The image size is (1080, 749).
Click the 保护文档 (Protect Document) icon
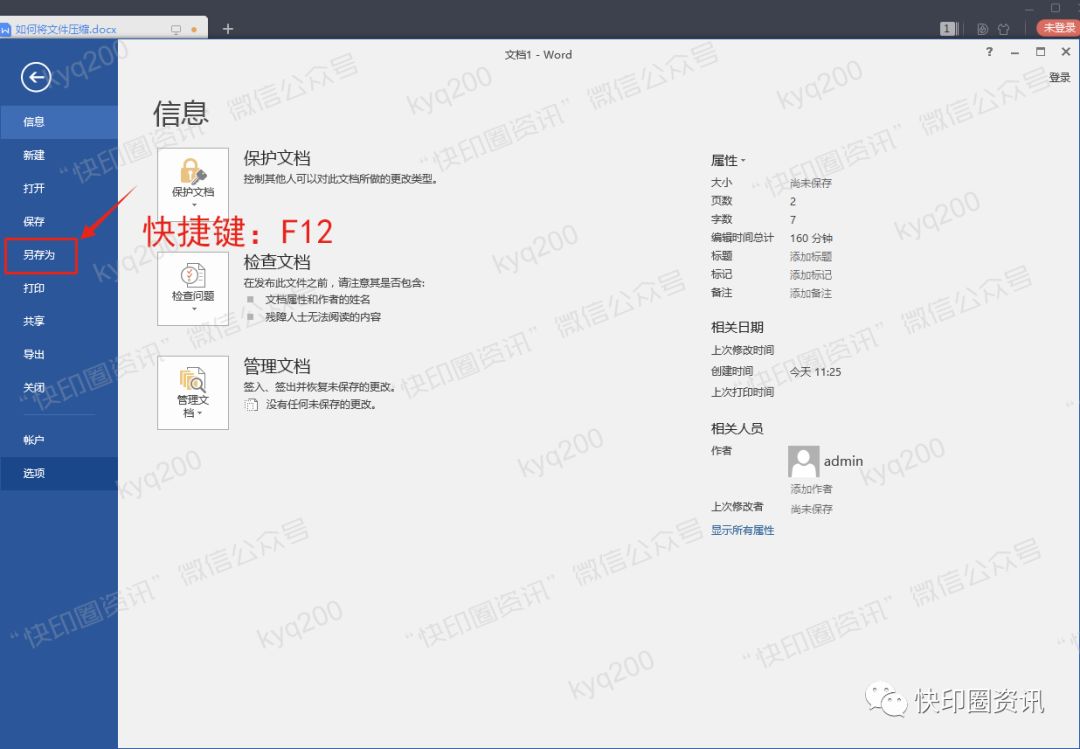[x=192, y=168]
